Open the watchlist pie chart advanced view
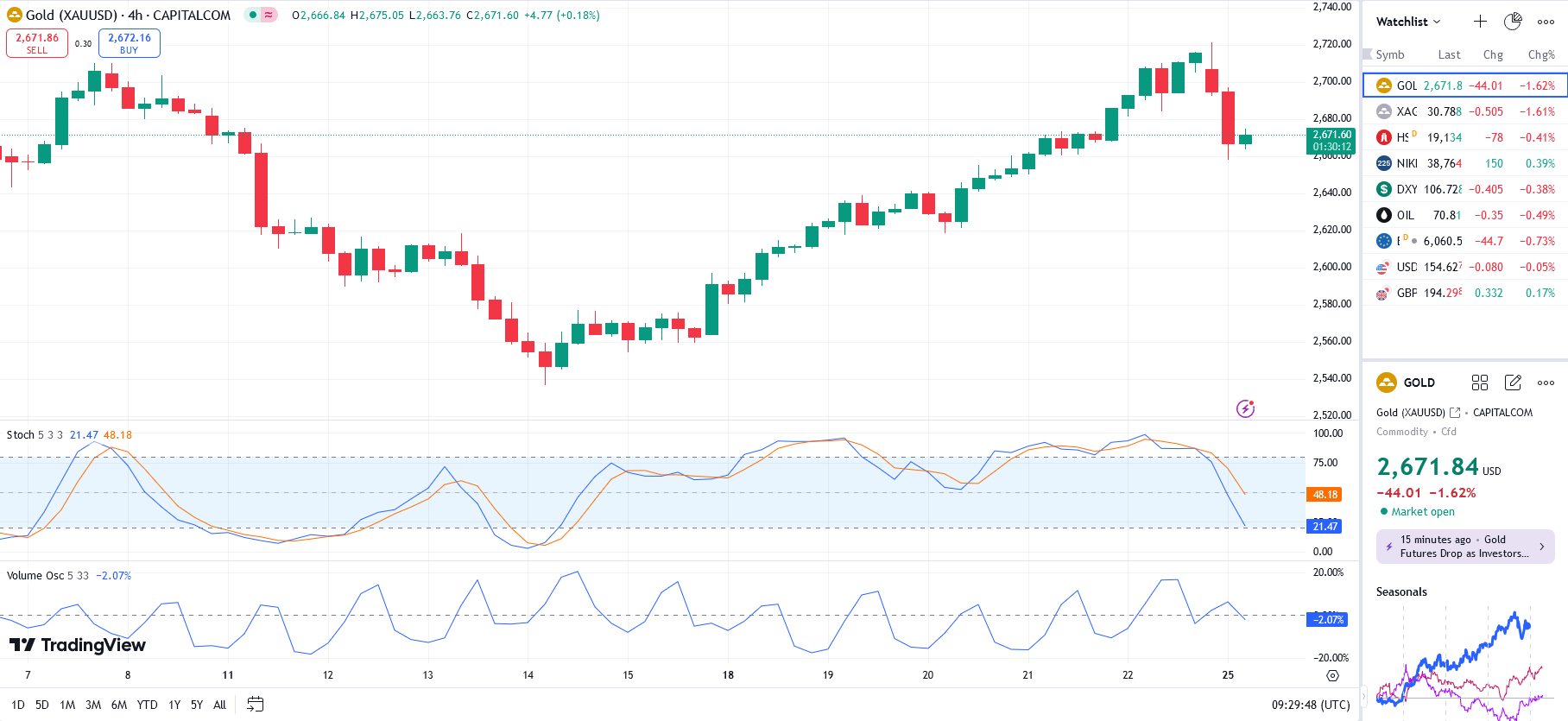 [x=1513, y=22]
